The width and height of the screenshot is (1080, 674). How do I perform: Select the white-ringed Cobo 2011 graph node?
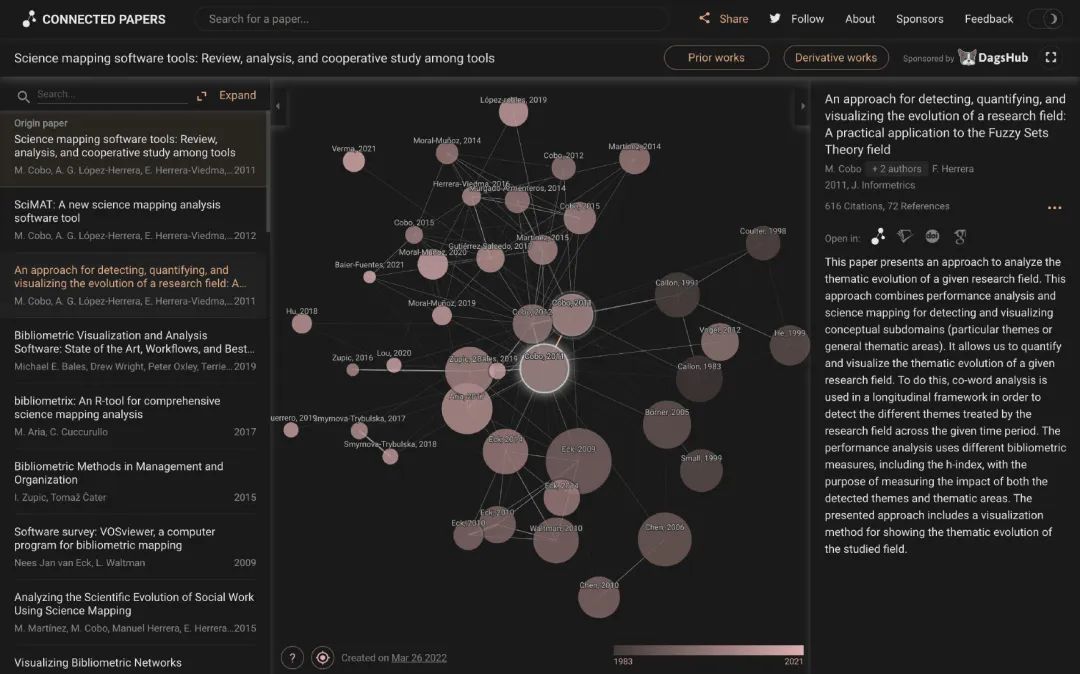[544, 368]
